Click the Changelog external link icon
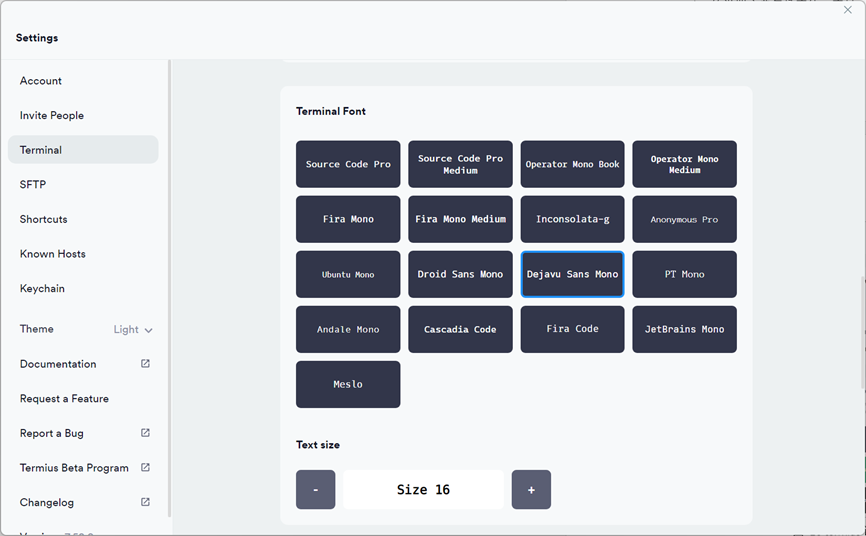This screenshot has width=866, height=536. 145,502
